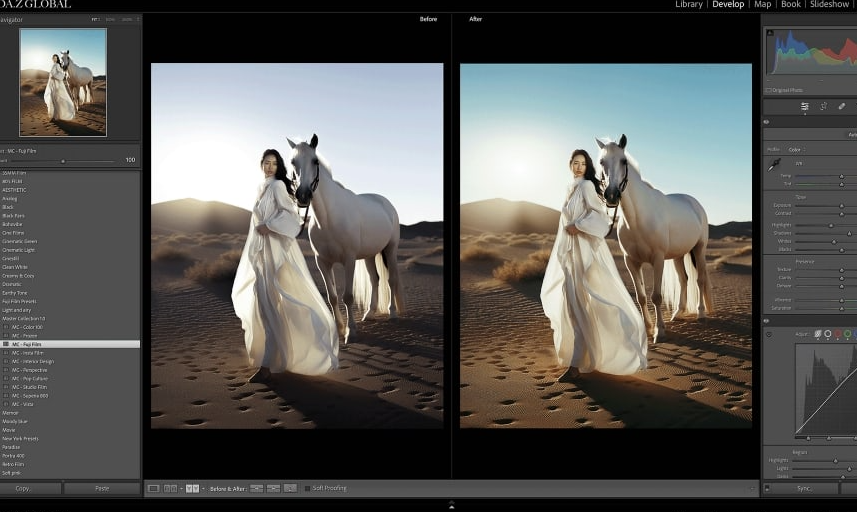
Task: Switch to Loupe view icon in toolbar
Action: [154, 489]
